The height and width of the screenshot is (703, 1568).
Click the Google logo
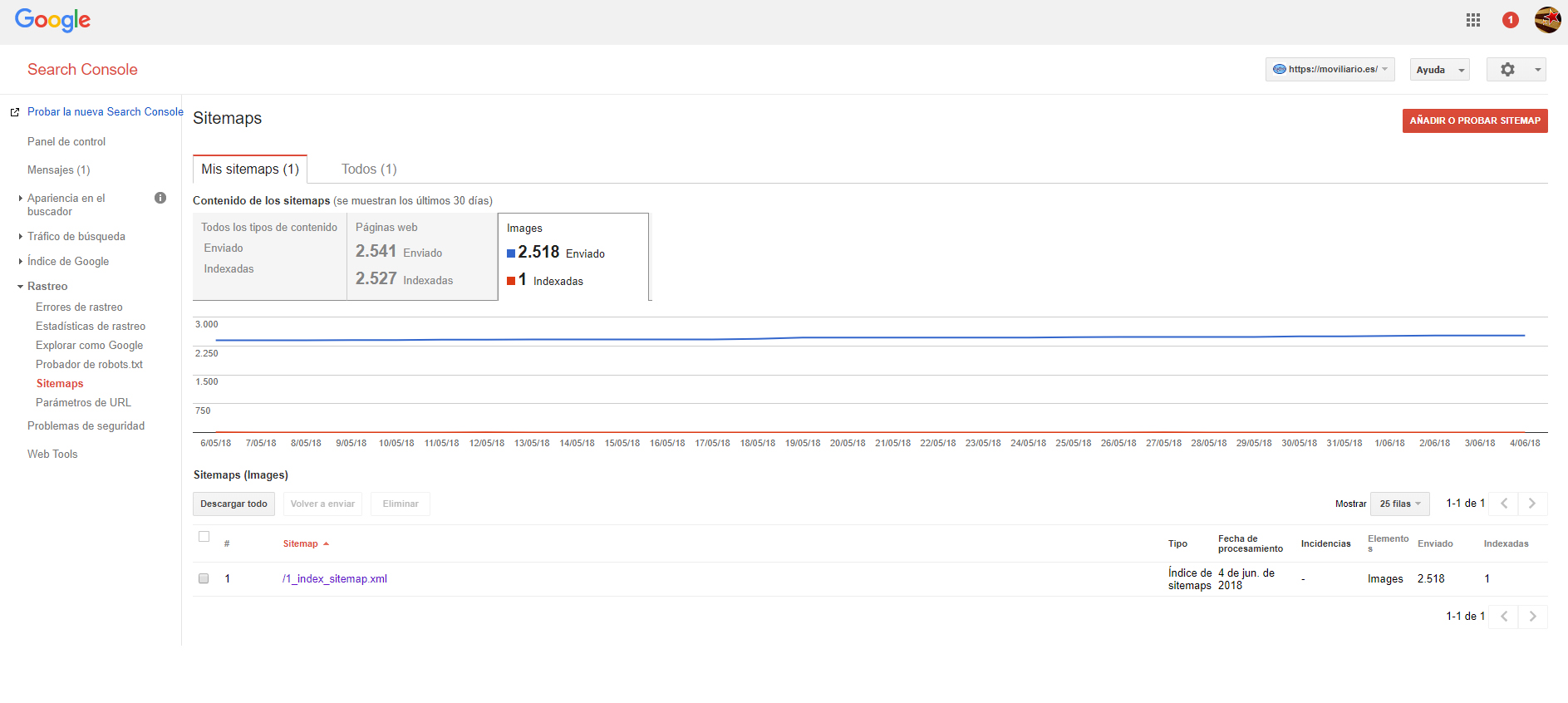(x=52, y=20)
